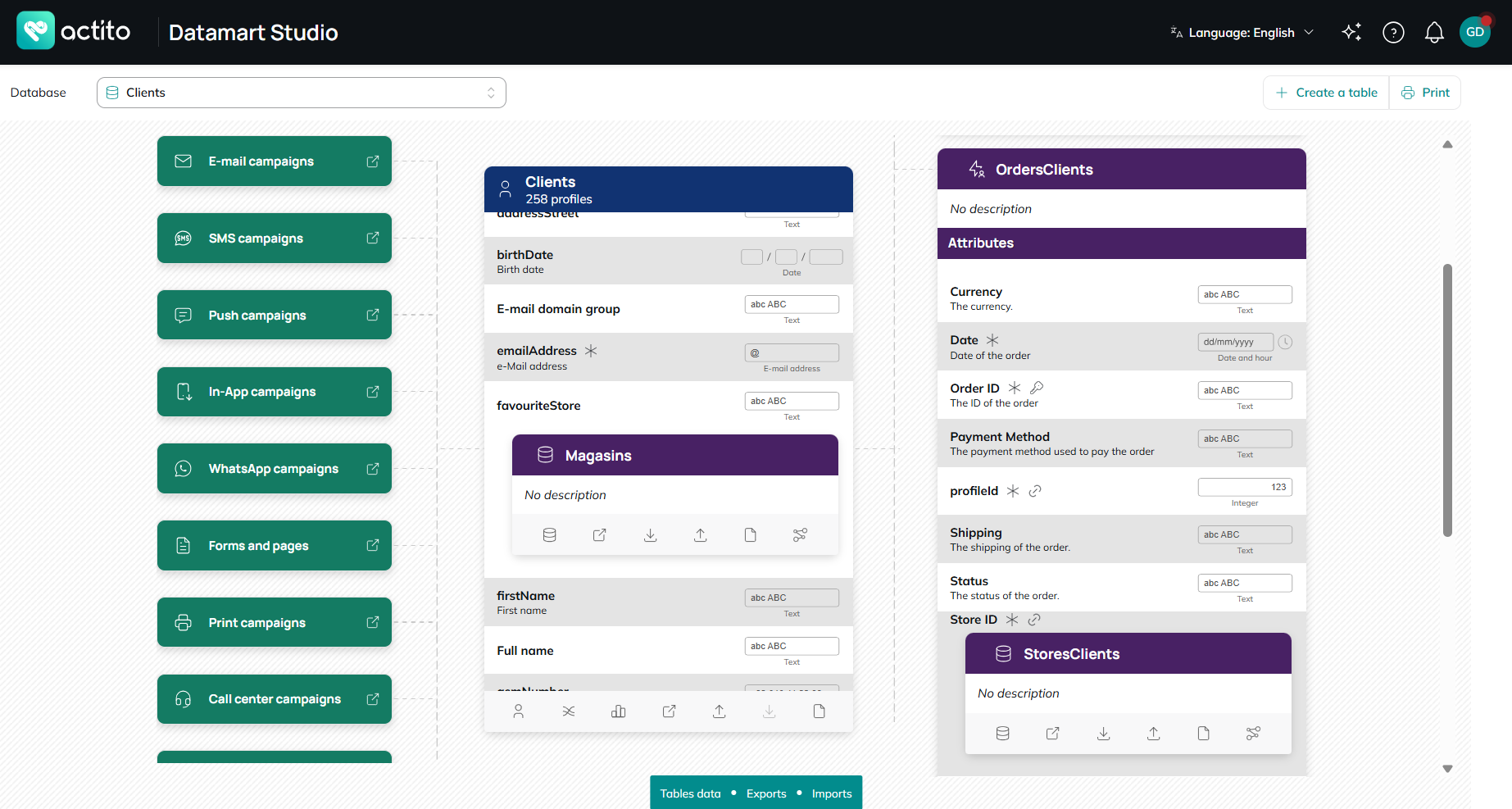
Task: Click the bar chart icon in Clients footer
Action: click(x=619, y=711)
